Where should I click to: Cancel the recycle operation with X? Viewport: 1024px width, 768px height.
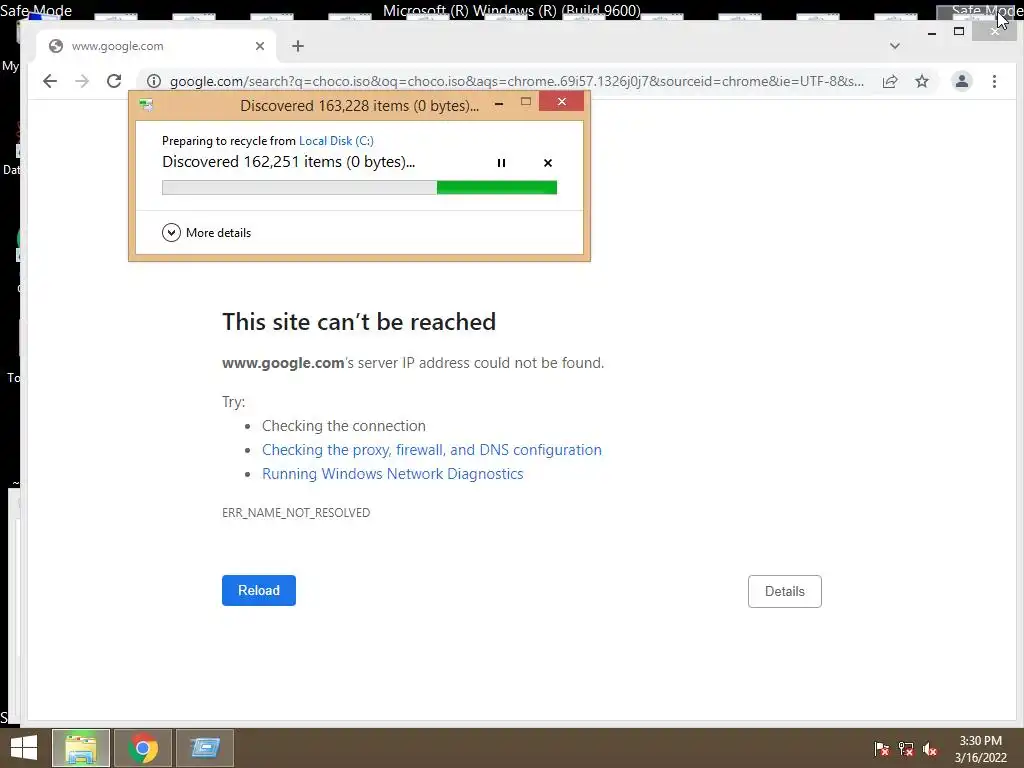click(x=548, y=163)
